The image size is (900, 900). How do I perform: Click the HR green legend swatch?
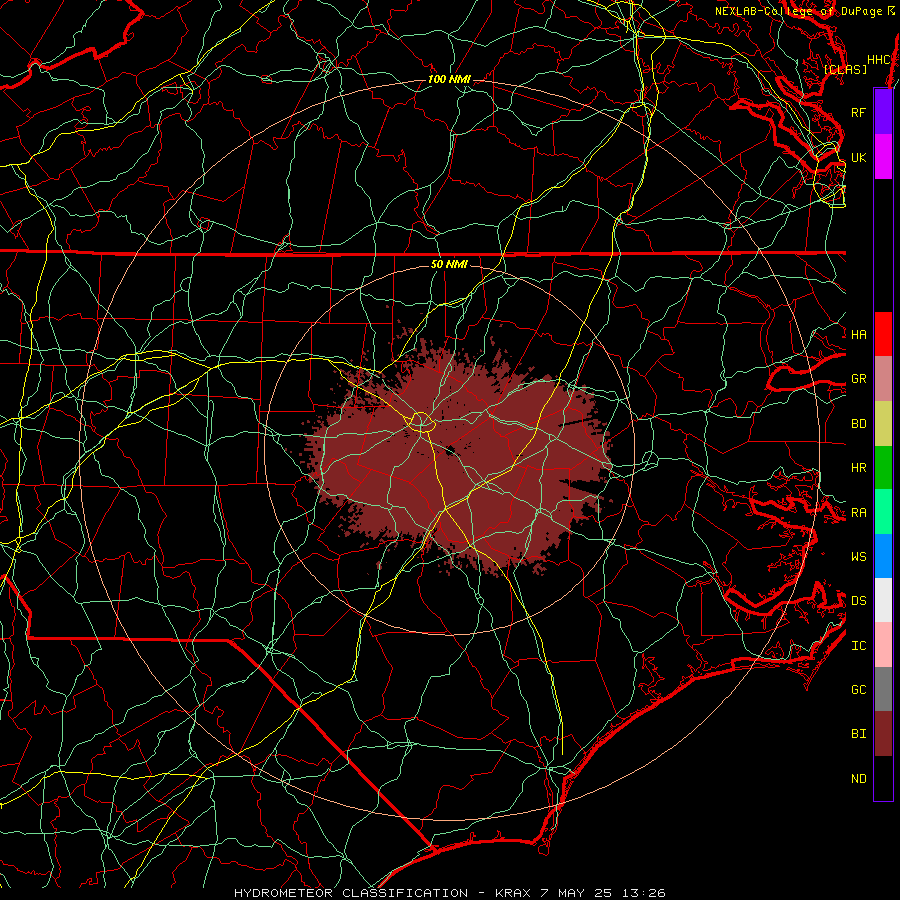tap(883, 468)
